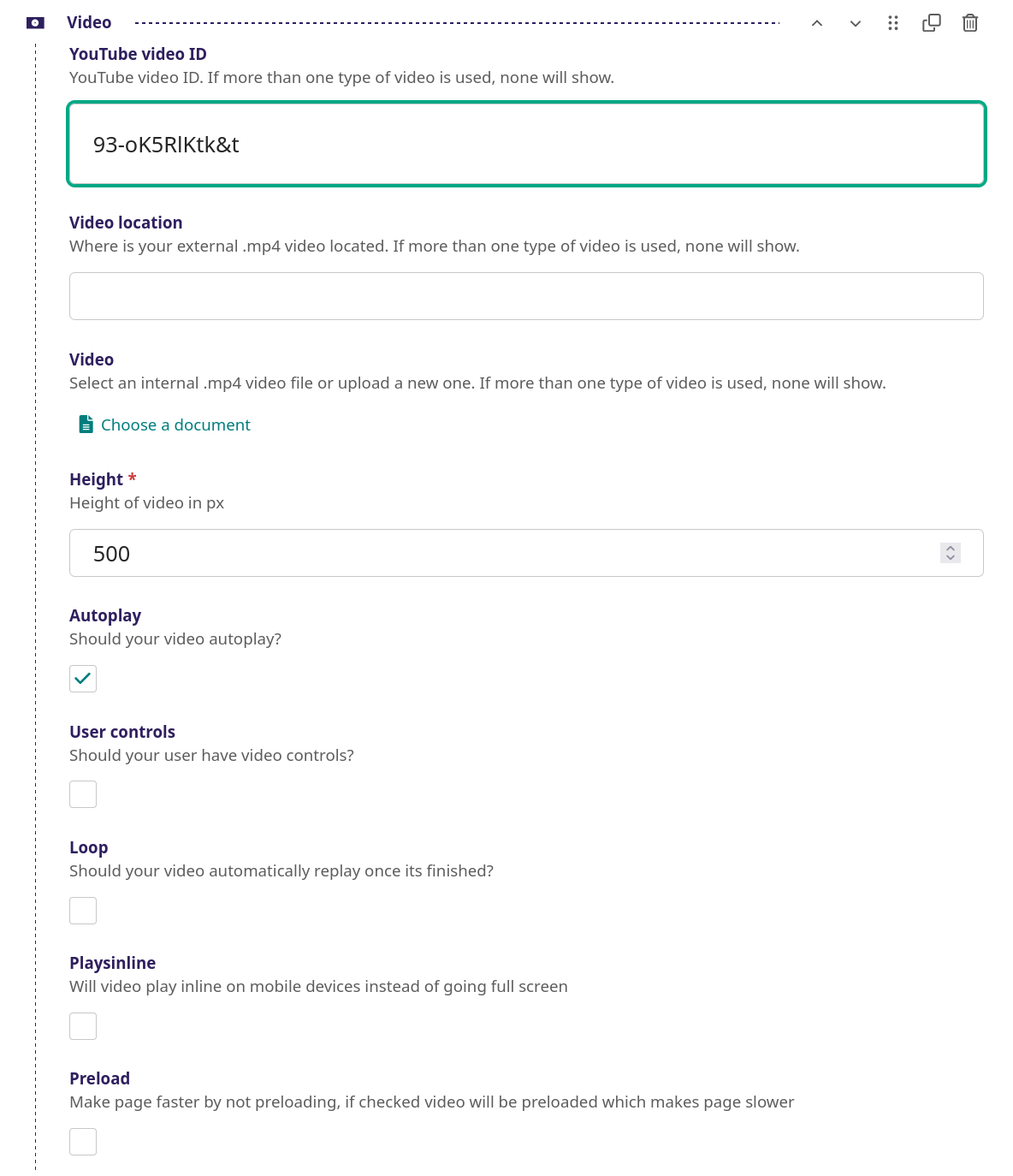This screenshot has height=1176, width=1013.
Task: Click the Video block type icon
Action: click(35, 23)
